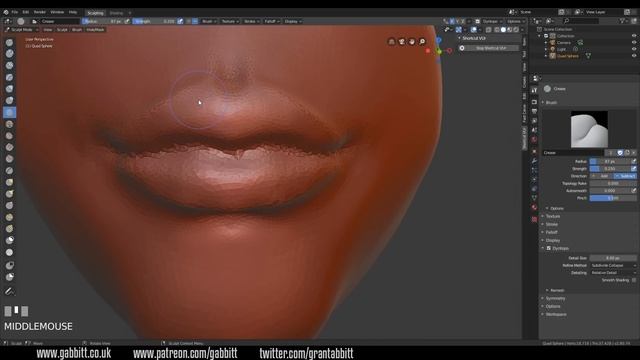Select the Clay sculpt brush

click(x=9, y=53)
